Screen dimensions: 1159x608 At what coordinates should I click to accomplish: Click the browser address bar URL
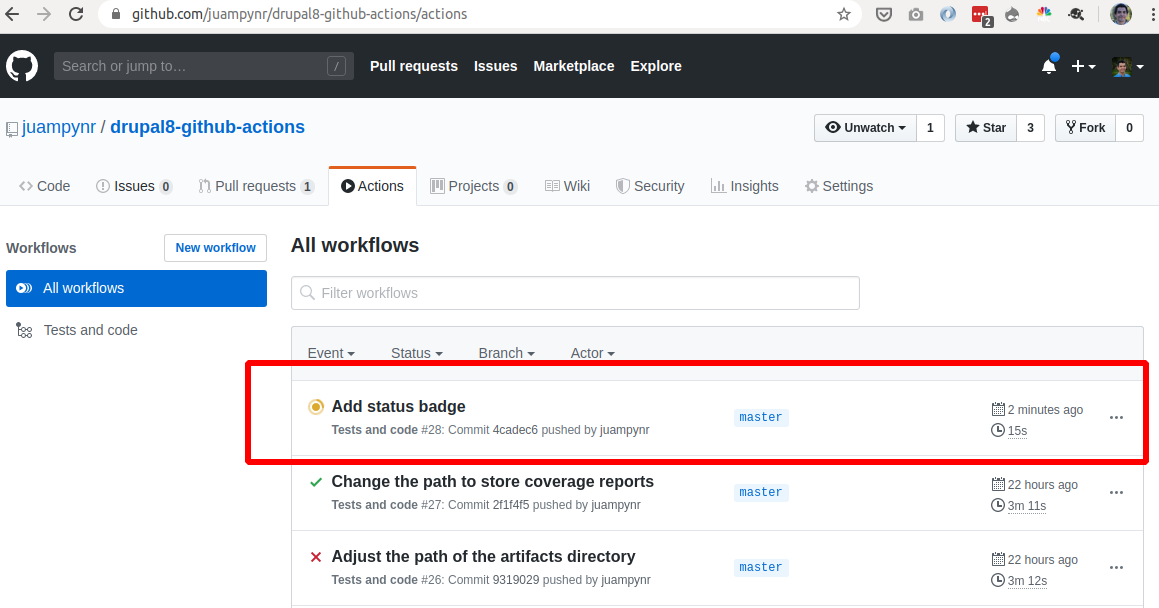[x=299, y=14]
